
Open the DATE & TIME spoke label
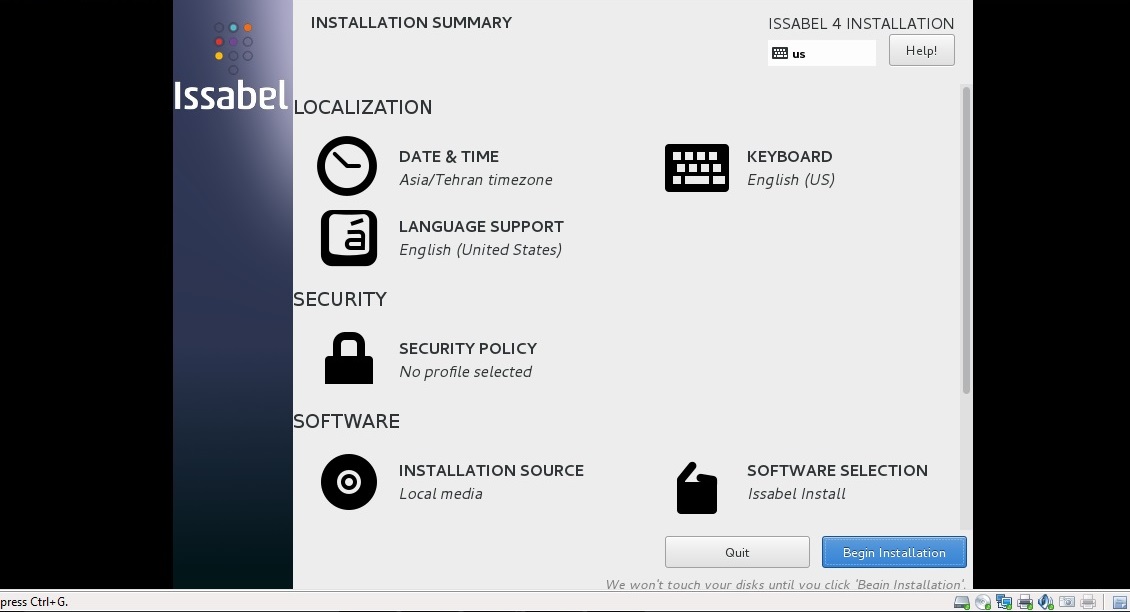pos(449,156)
